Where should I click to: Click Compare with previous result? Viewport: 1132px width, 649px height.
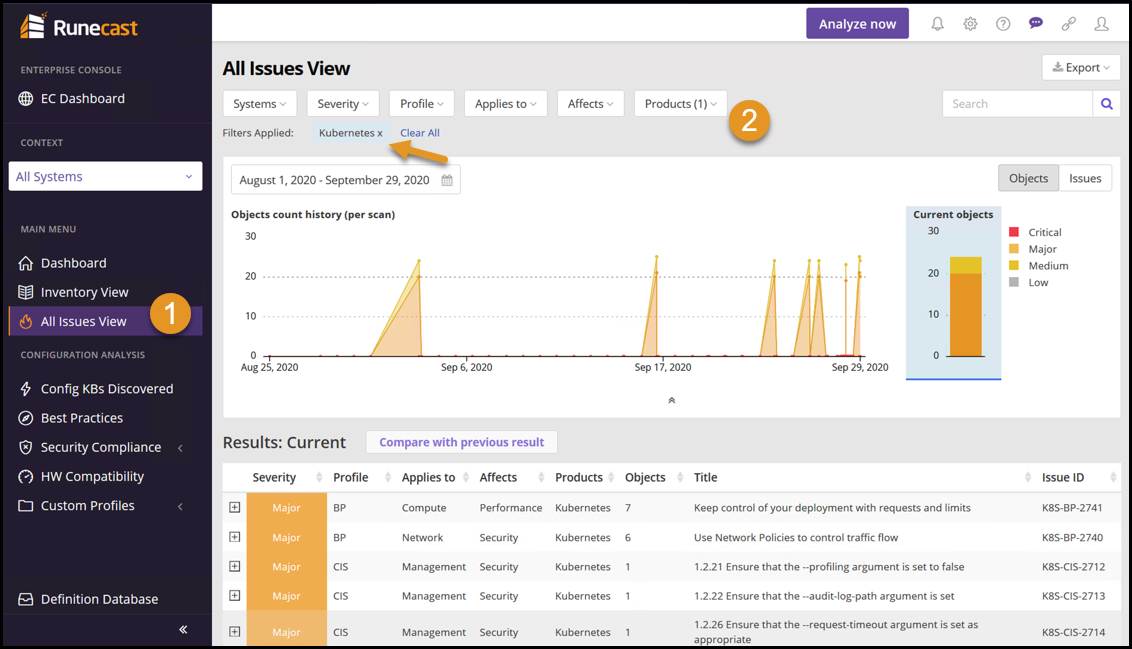tap(461, 443)
